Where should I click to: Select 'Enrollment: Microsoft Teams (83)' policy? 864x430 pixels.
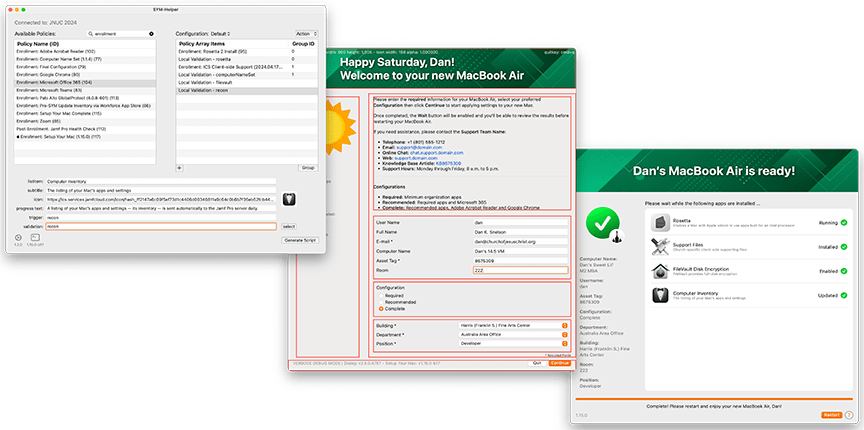[85, 90]
